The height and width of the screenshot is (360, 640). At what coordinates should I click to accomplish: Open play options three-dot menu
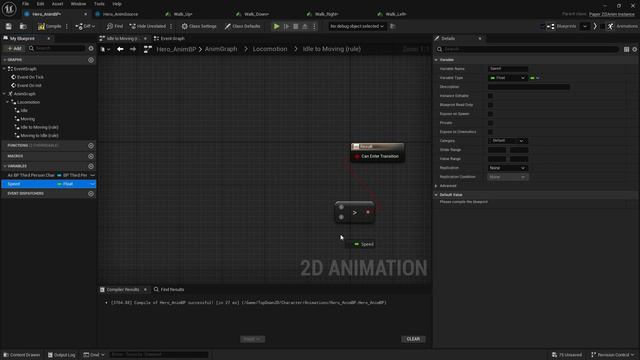pos(314,26)
